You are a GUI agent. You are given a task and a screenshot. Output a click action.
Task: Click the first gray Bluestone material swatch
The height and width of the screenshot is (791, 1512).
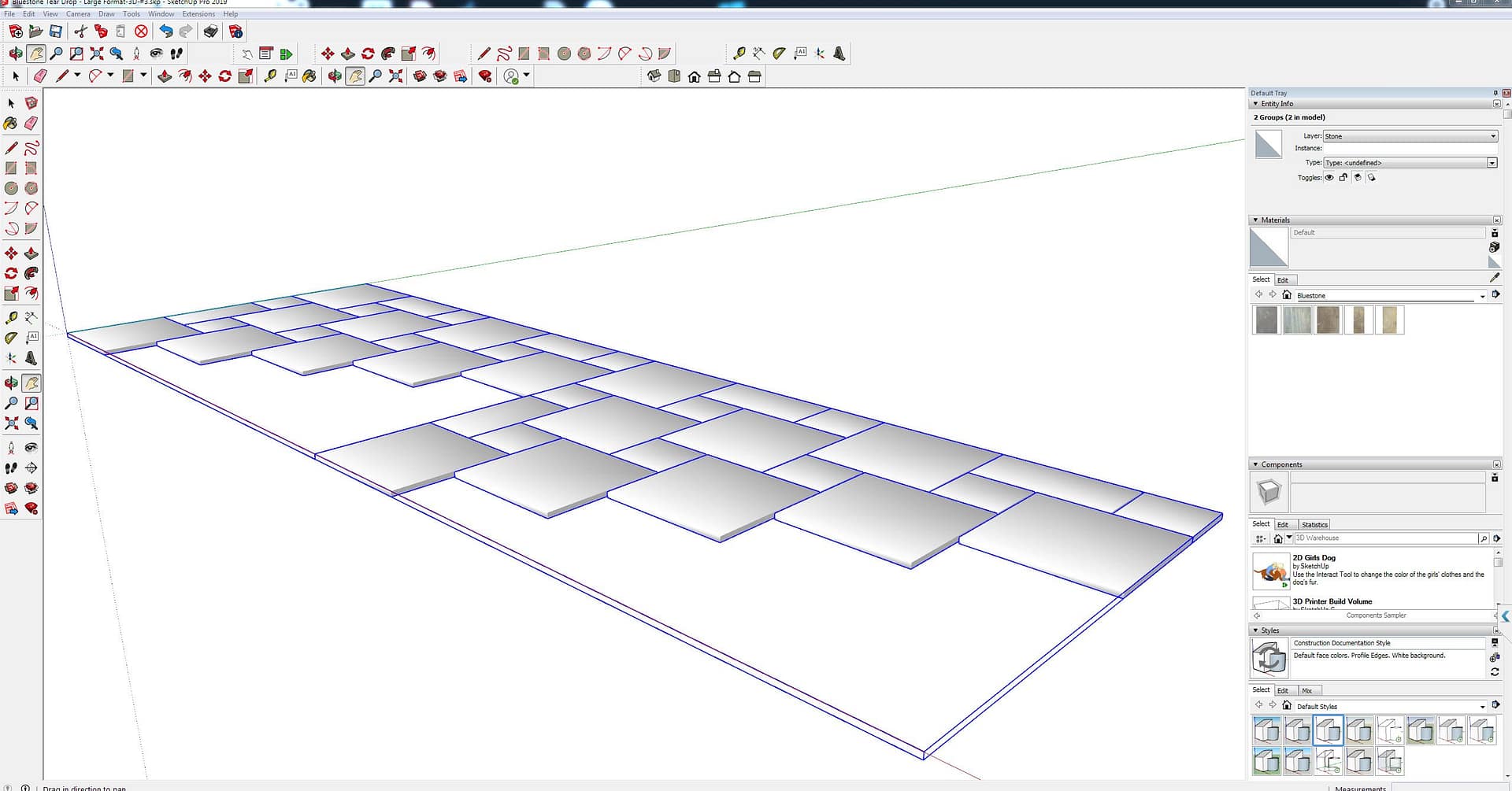pos(1266,320)
